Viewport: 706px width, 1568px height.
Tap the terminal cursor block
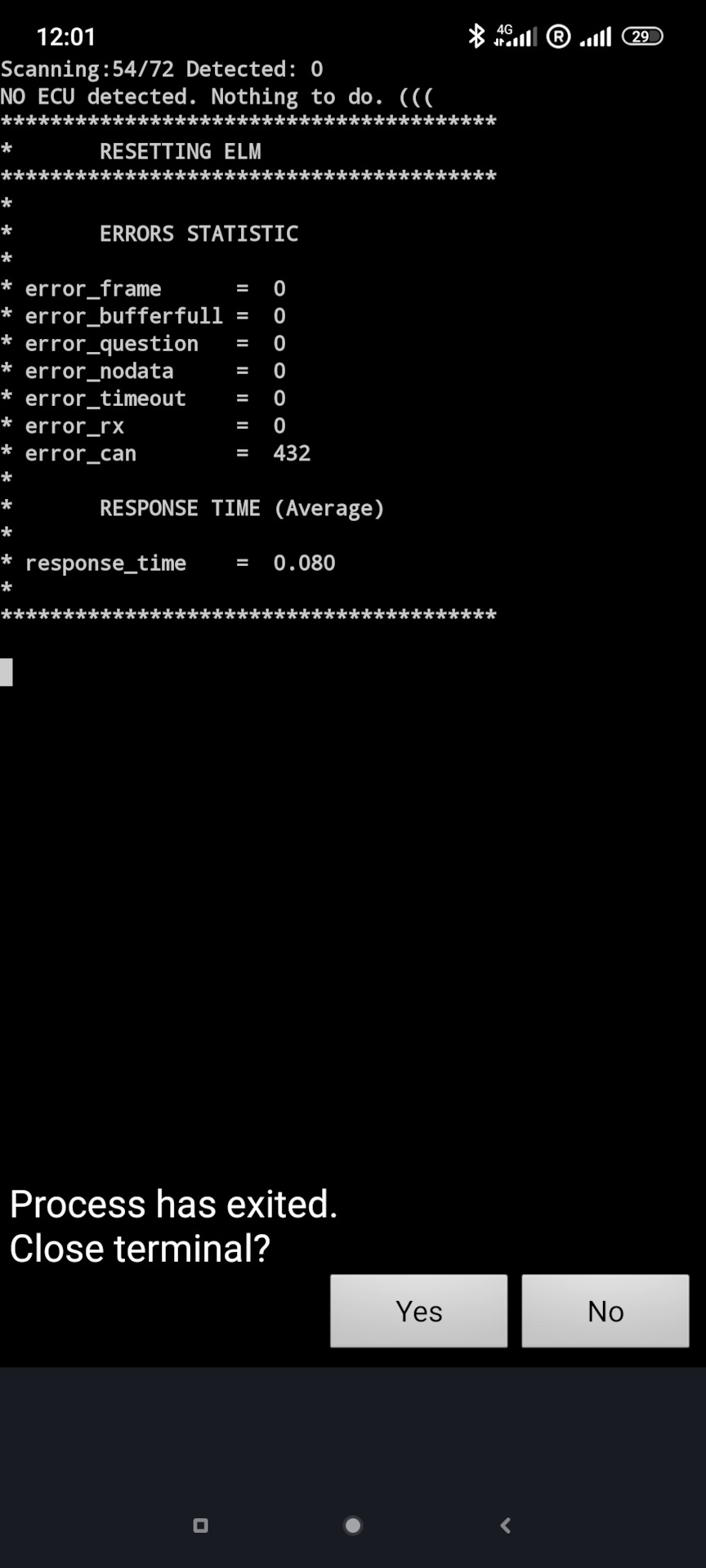[x=7, y=672]
